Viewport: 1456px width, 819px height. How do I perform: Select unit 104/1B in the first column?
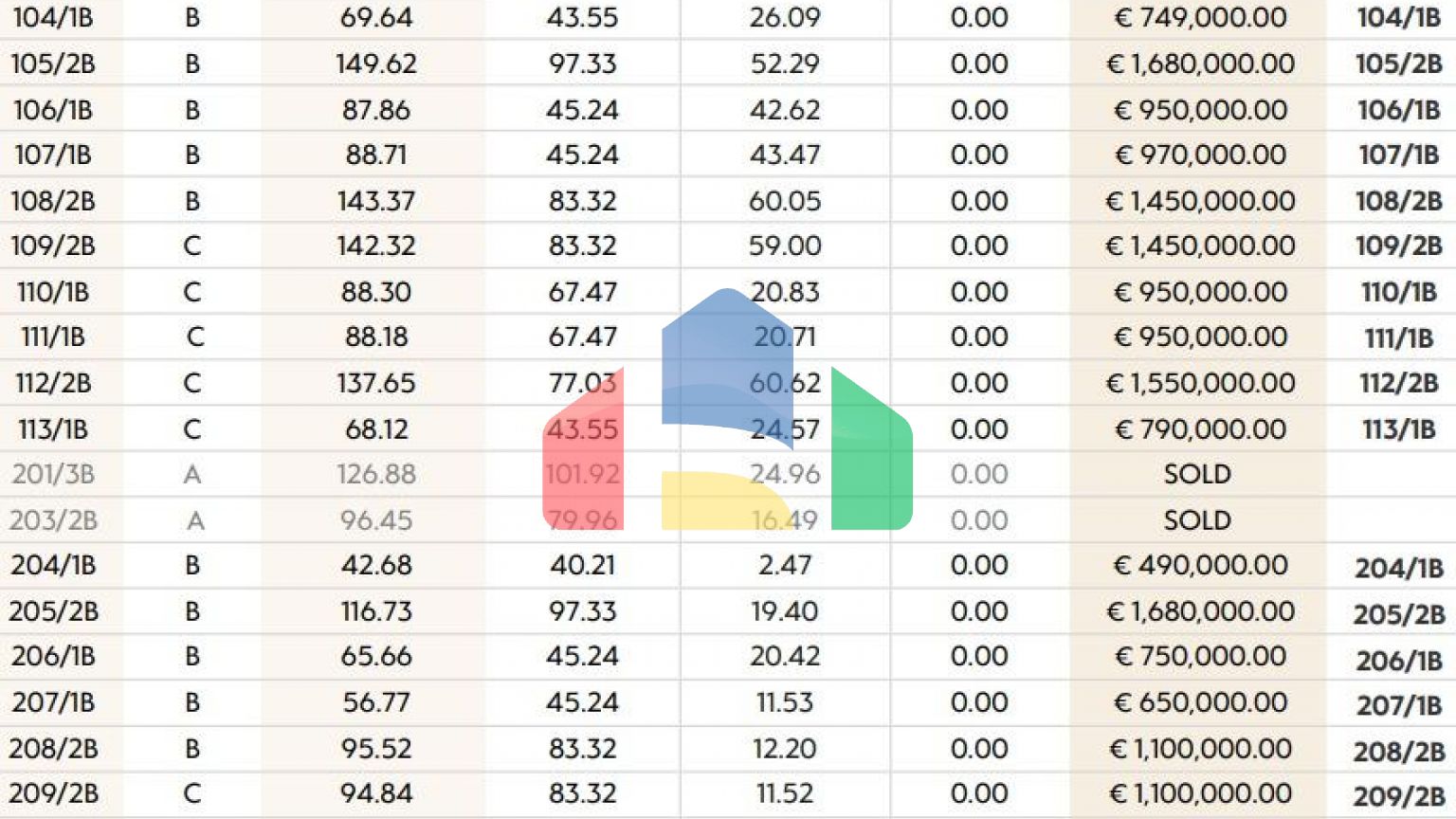[x=53, y=17]
